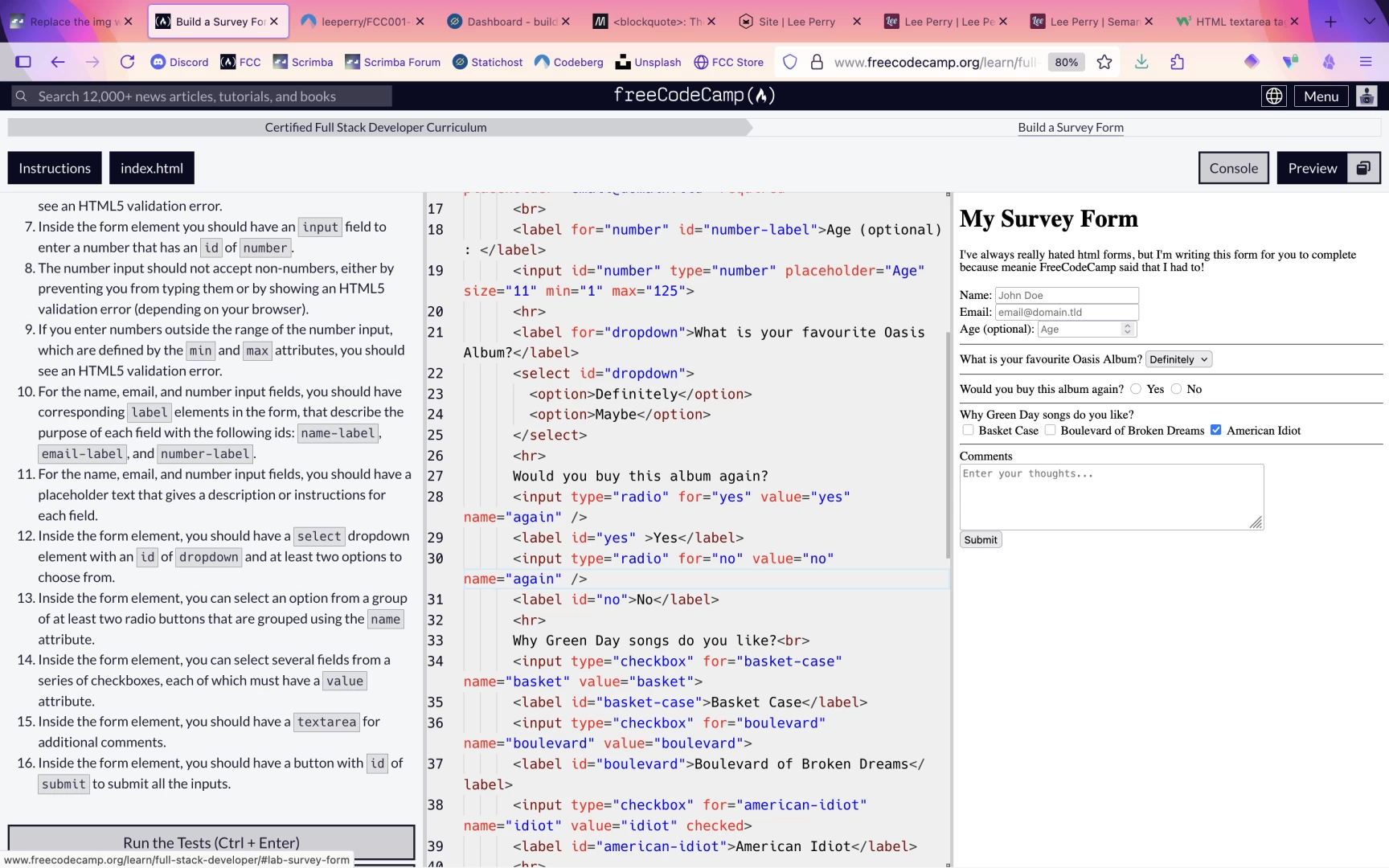Check the Basket Case checkbox

click(x=968, y=430)
